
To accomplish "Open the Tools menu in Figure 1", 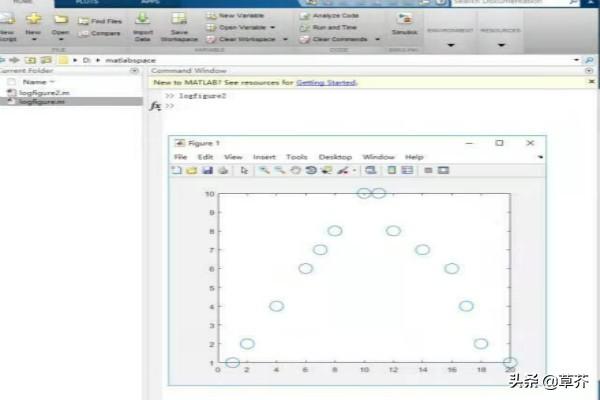I will pos(296,157).
